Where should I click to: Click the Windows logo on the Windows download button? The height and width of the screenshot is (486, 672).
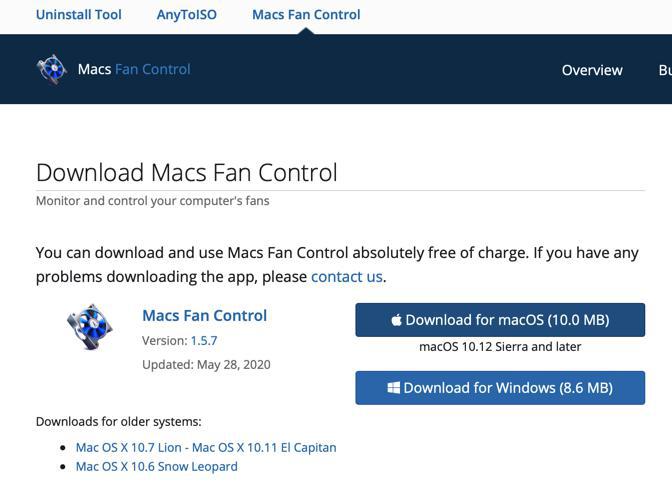point(394,388)
